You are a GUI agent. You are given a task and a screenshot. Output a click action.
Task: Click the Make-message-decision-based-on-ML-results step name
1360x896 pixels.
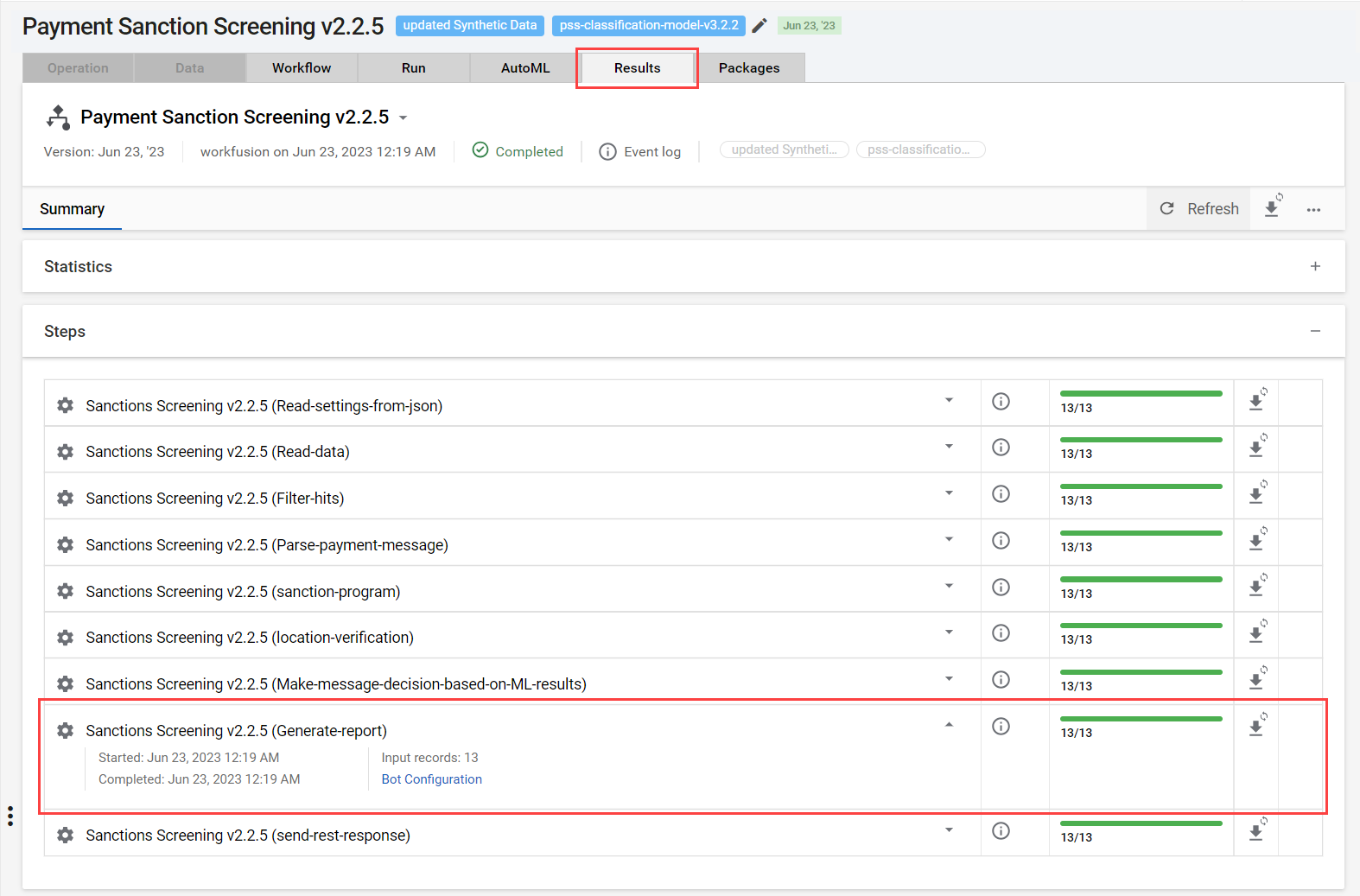pos(336,684)
